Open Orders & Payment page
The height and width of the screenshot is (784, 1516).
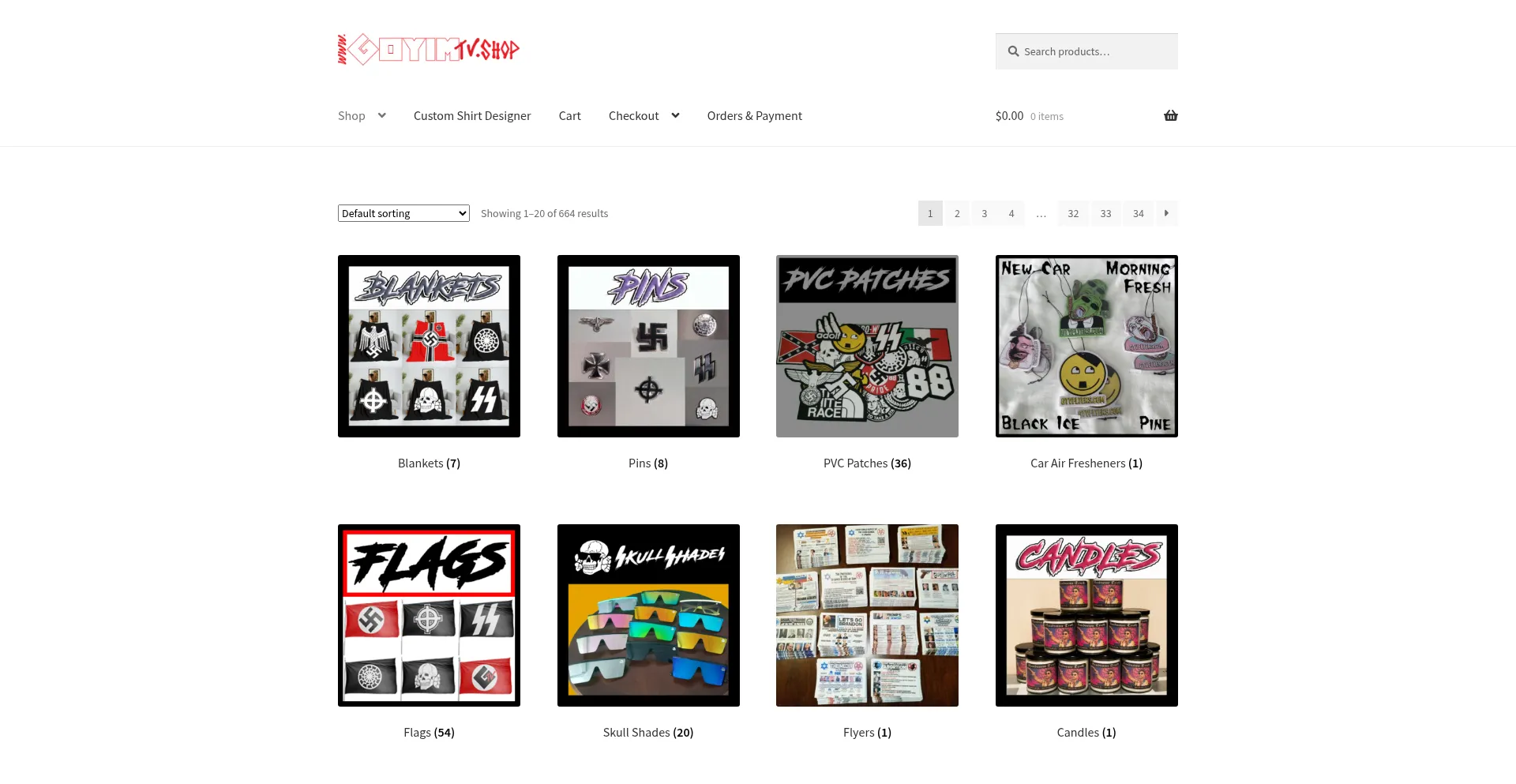755,116
